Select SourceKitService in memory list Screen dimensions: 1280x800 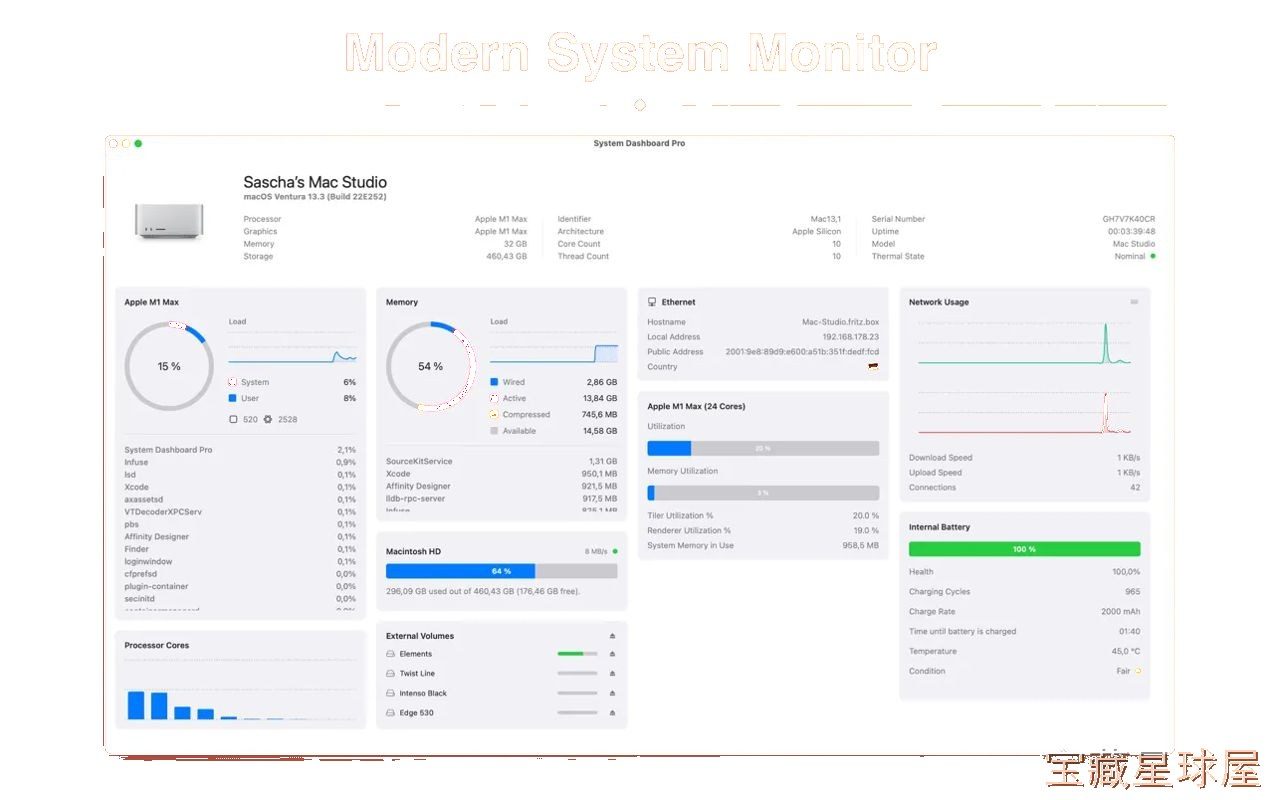point(502,461)
